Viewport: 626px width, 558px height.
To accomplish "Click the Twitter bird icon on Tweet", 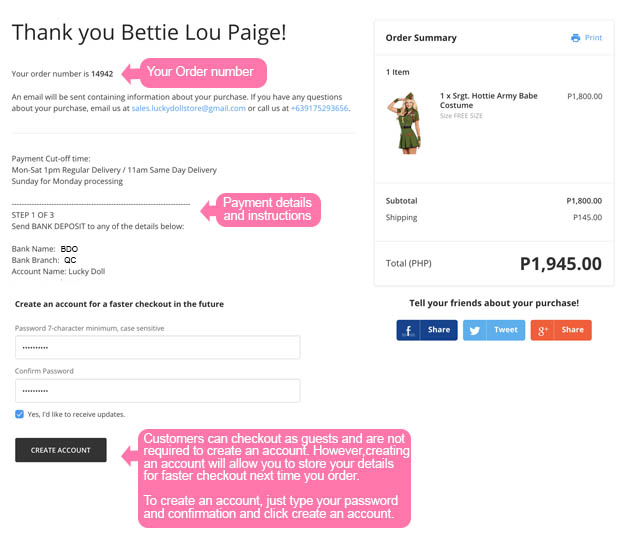I will (x=475, y=330).
